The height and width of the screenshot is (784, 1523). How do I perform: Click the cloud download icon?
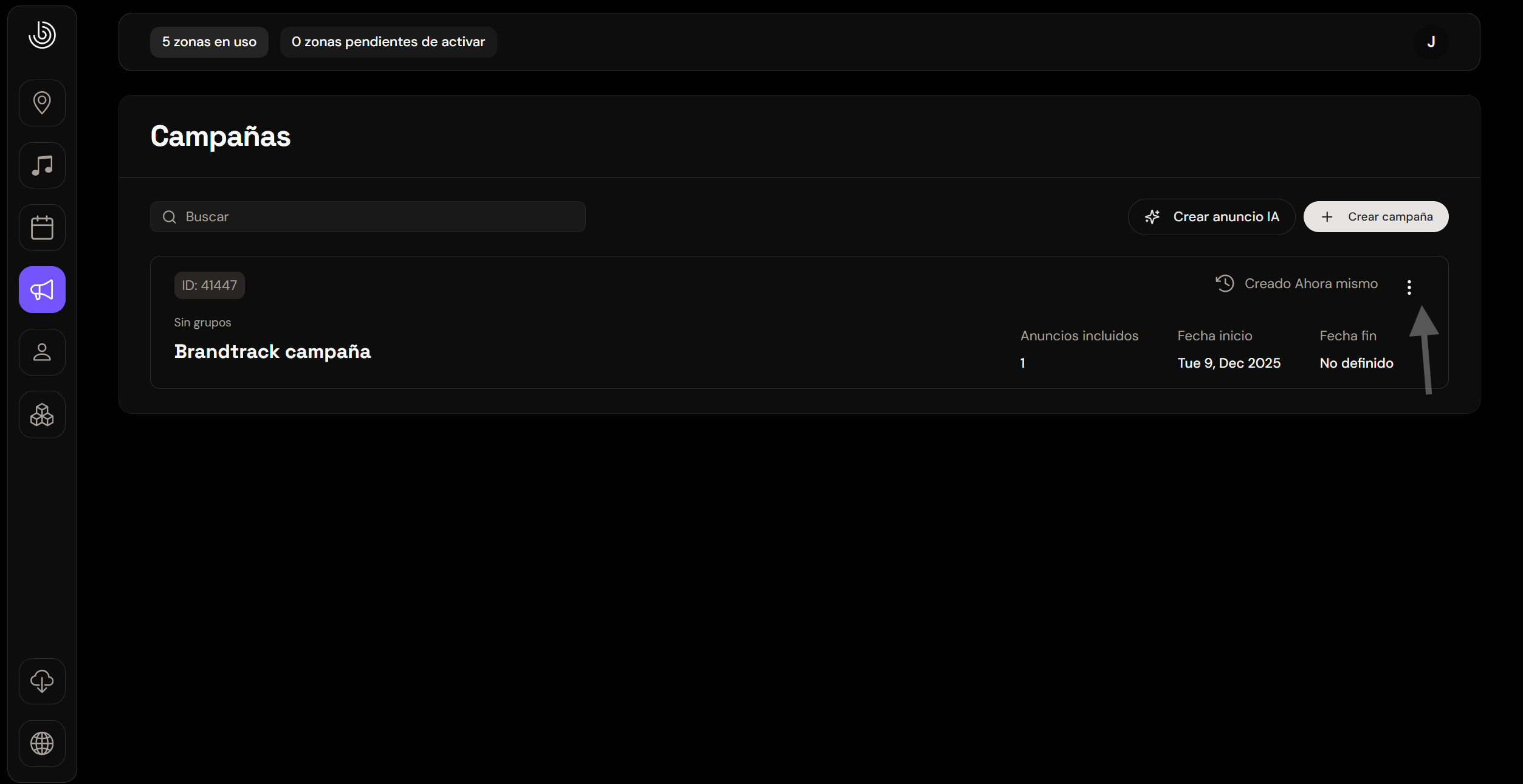(42, 681)
